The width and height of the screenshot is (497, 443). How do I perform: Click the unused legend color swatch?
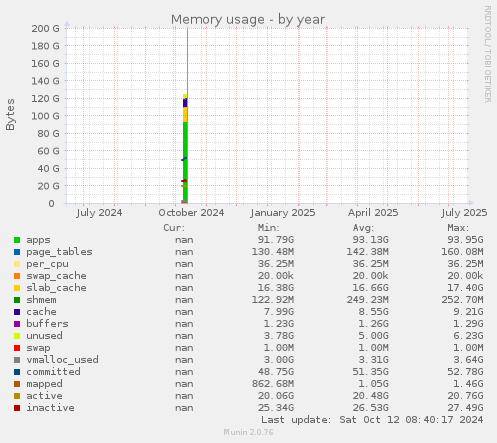[17, 336]
